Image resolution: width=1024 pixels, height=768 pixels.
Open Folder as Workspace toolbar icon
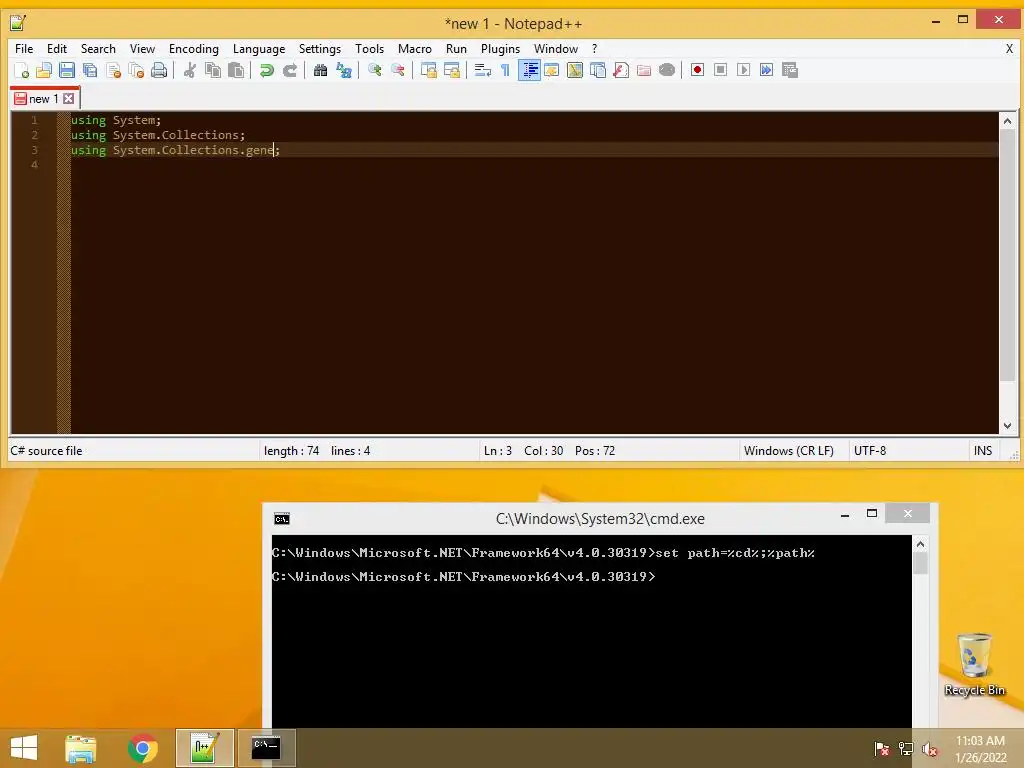pyautogui.click(x=644, y=71)
